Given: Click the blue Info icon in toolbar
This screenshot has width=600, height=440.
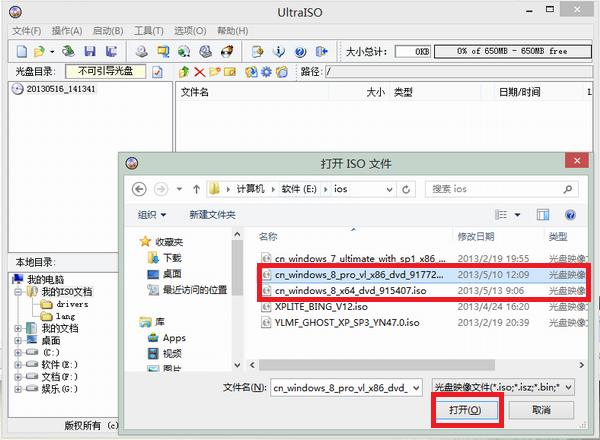Looking at the screenshot, I should pyautogui.click(x=279, y=51).
